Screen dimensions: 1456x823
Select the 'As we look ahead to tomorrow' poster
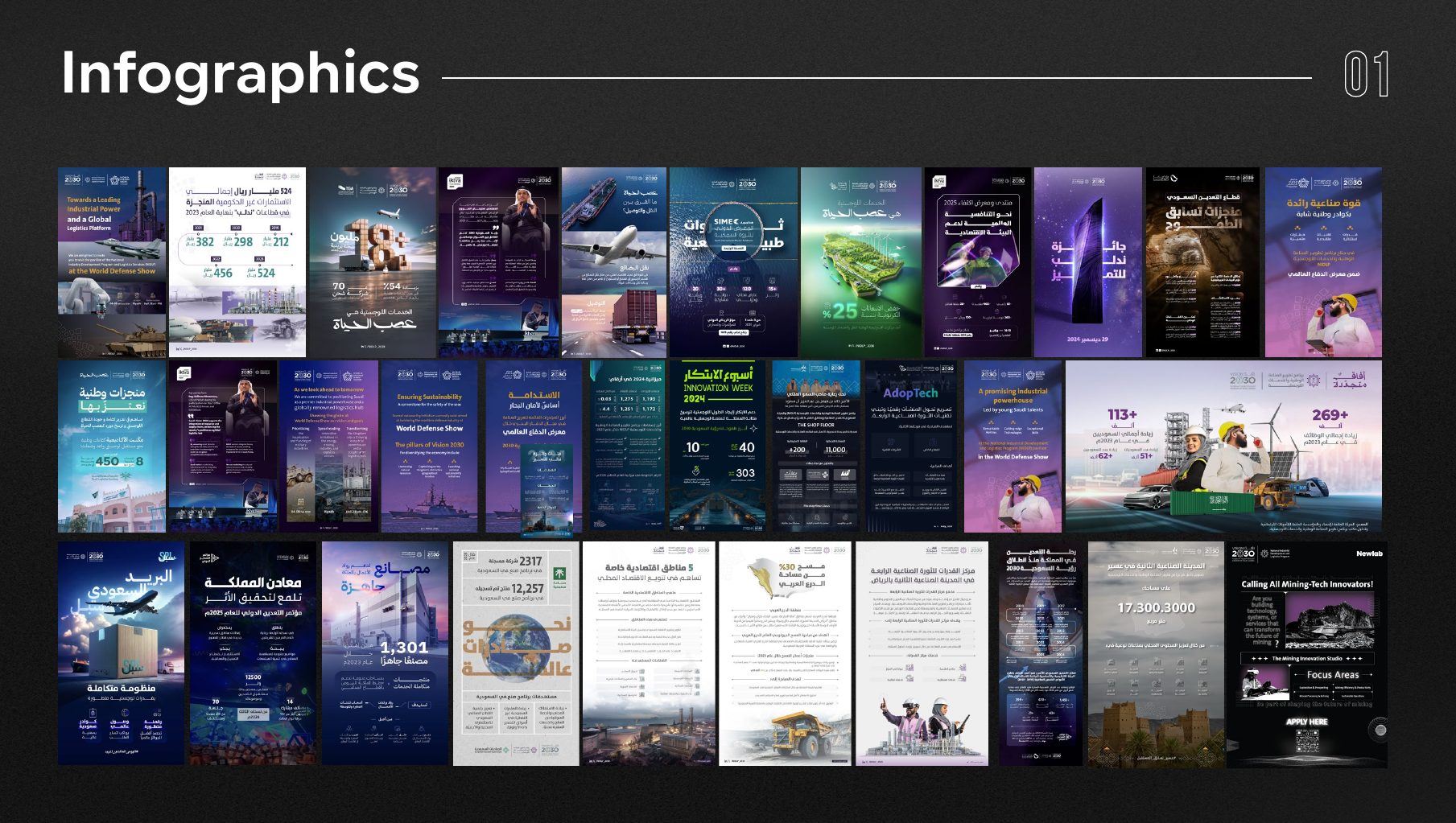tap(328, 446)
